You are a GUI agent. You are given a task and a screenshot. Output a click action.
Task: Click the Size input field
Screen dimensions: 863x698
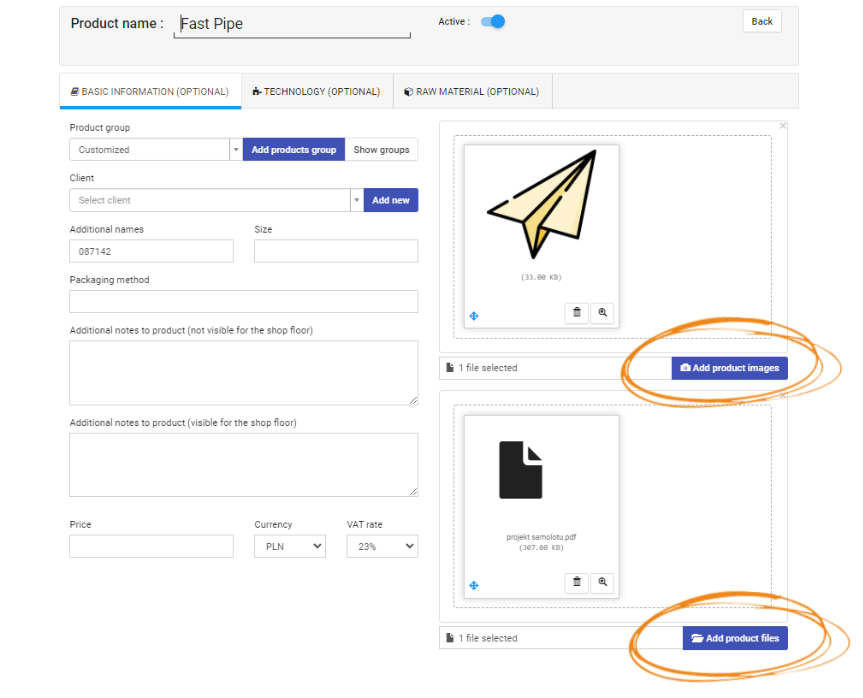coord(336,251)
